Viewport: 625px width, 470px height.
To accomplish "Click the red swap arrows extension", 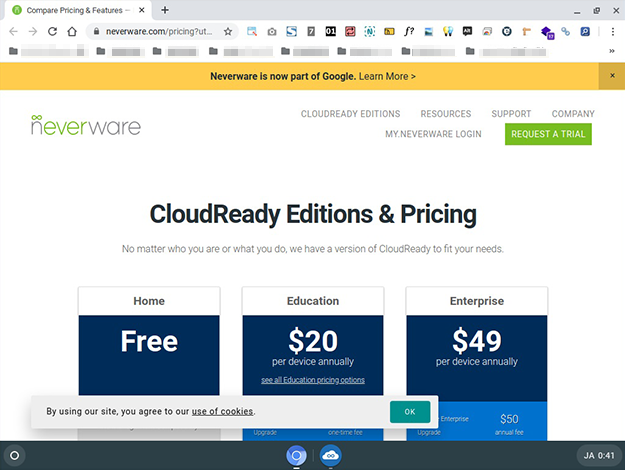I will 350,31.
